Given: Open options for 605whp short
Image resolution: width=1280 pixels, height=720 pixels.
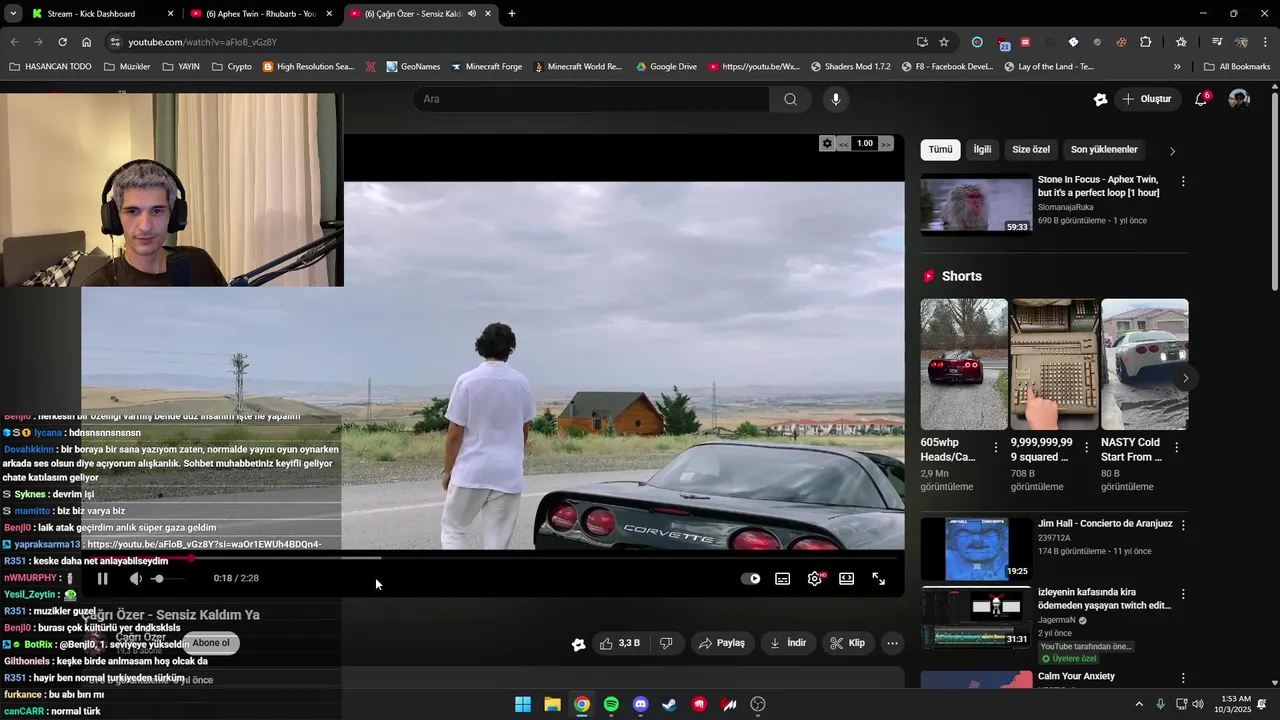Looking at the screenshot, I should (x=996, y=448).
